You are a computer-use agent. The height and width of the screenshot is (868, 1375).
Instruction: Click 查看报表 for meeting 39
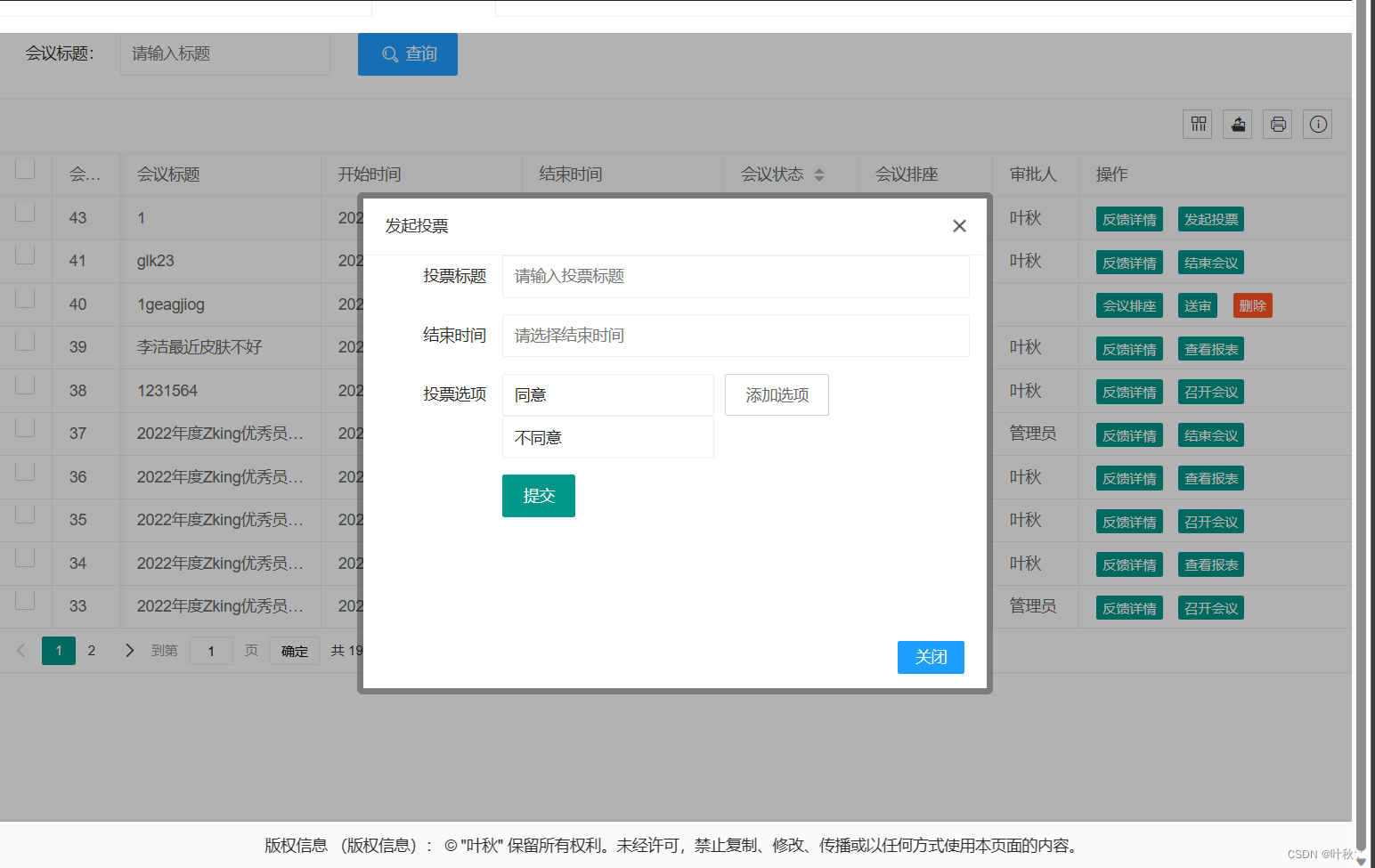(x=1211, y=349)
